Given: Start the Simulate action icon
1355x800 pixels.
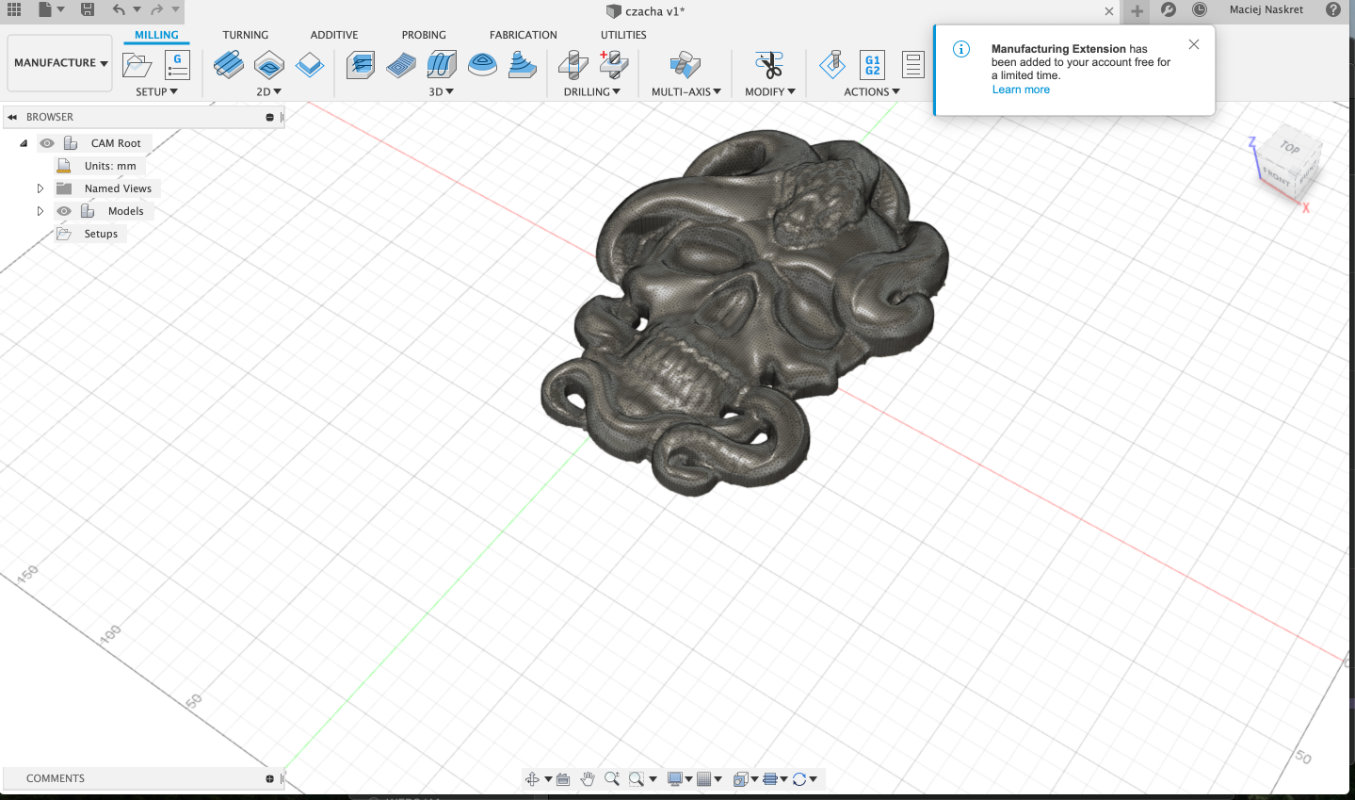Looking at the screenshot, I should 832,66.
